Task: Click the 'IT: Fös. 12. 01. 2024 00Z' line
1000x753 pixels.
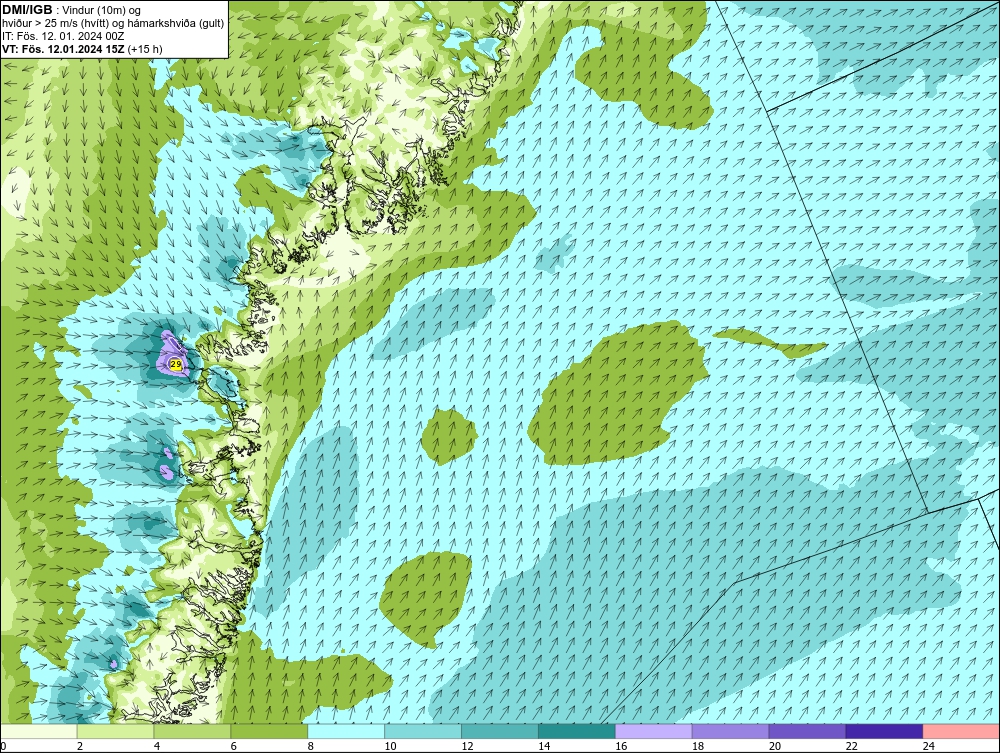Action: [63, 36]
